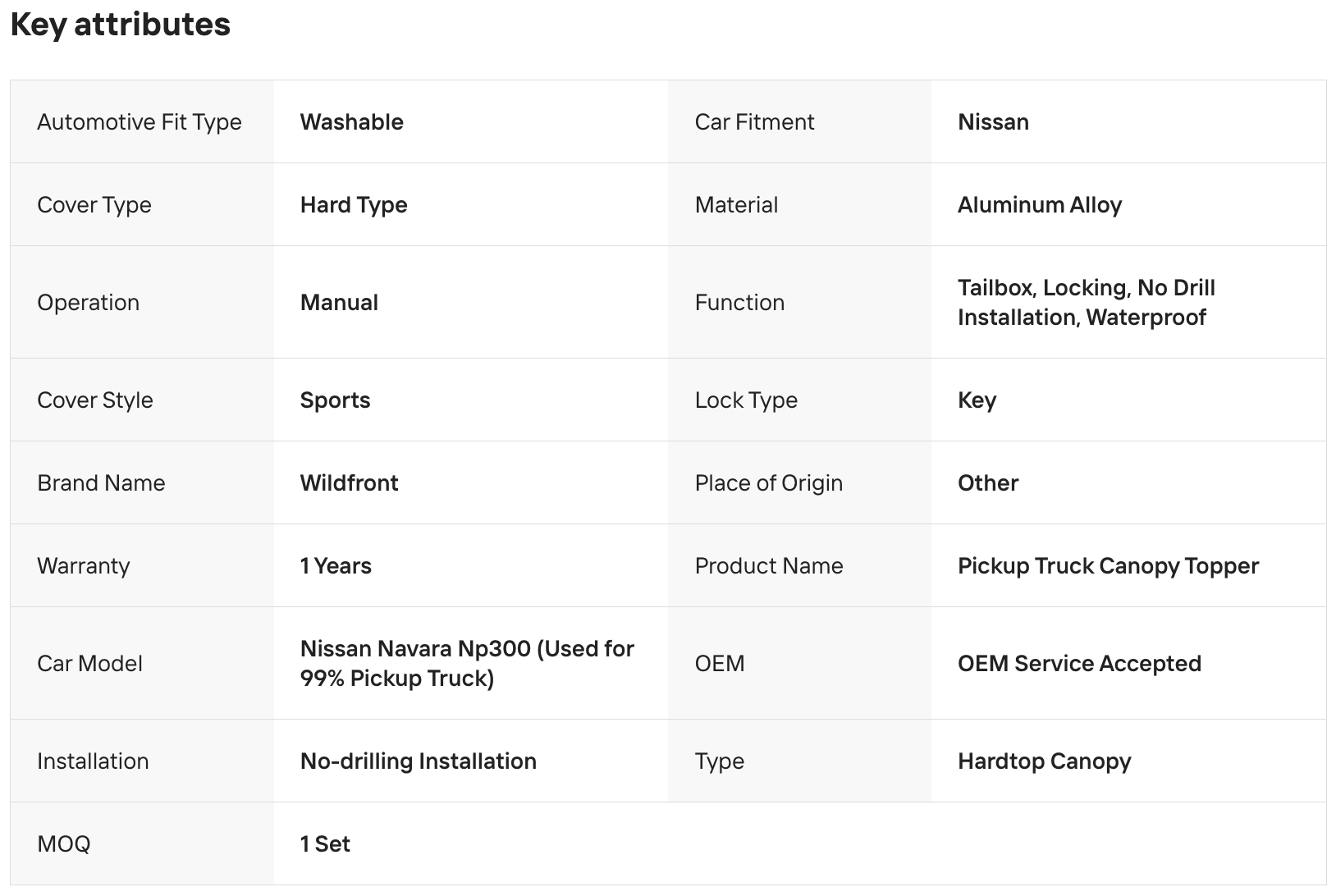The width and height of the screenshot is (1336, 896).
Task: Select the Wildfront brand name
Action: [x=349, y=483]
